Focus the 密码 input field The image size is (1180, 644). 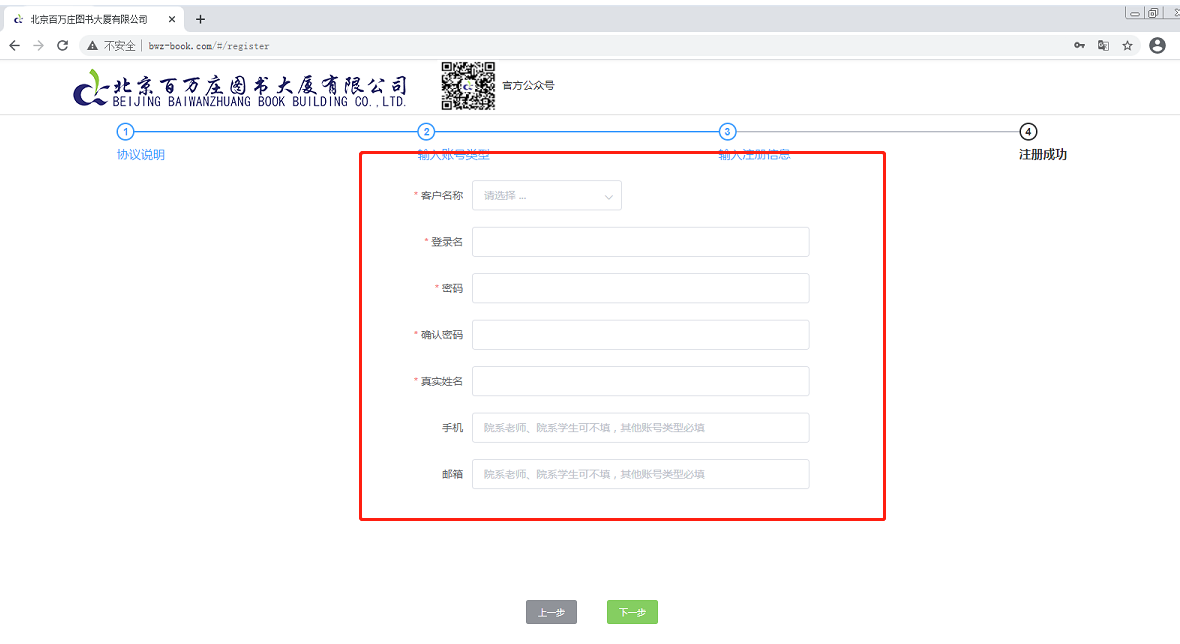pos(640,288)
